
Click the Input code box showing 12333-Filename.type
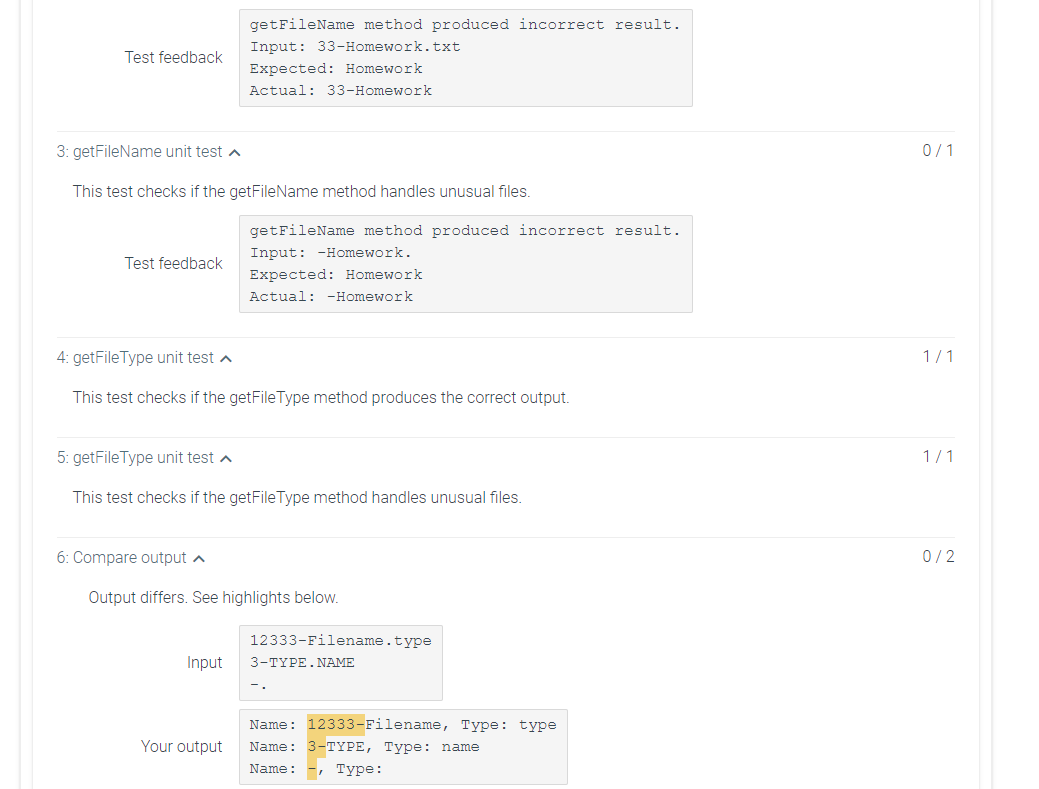coord(340,662)
